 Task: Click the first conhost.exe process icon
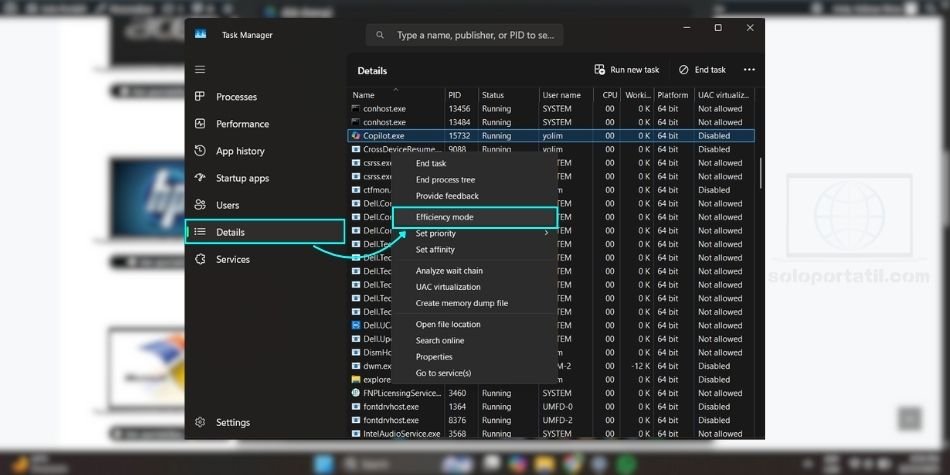tap(356, 108)
